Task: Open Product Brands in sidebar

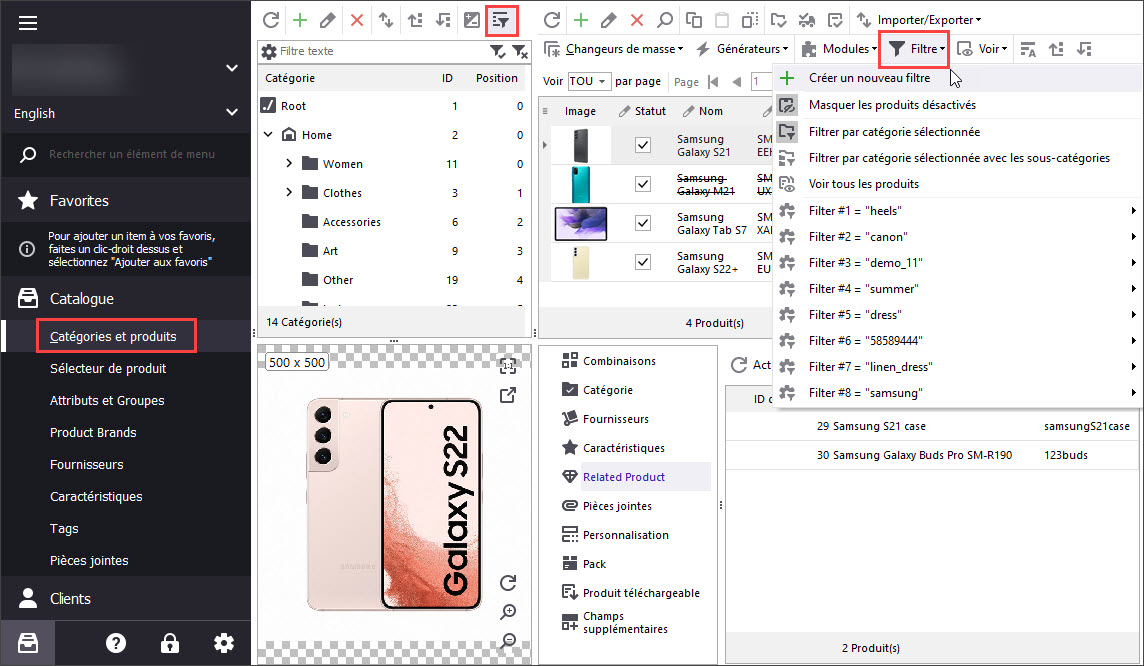Action: pyautogui.click(x=93, y=433)
